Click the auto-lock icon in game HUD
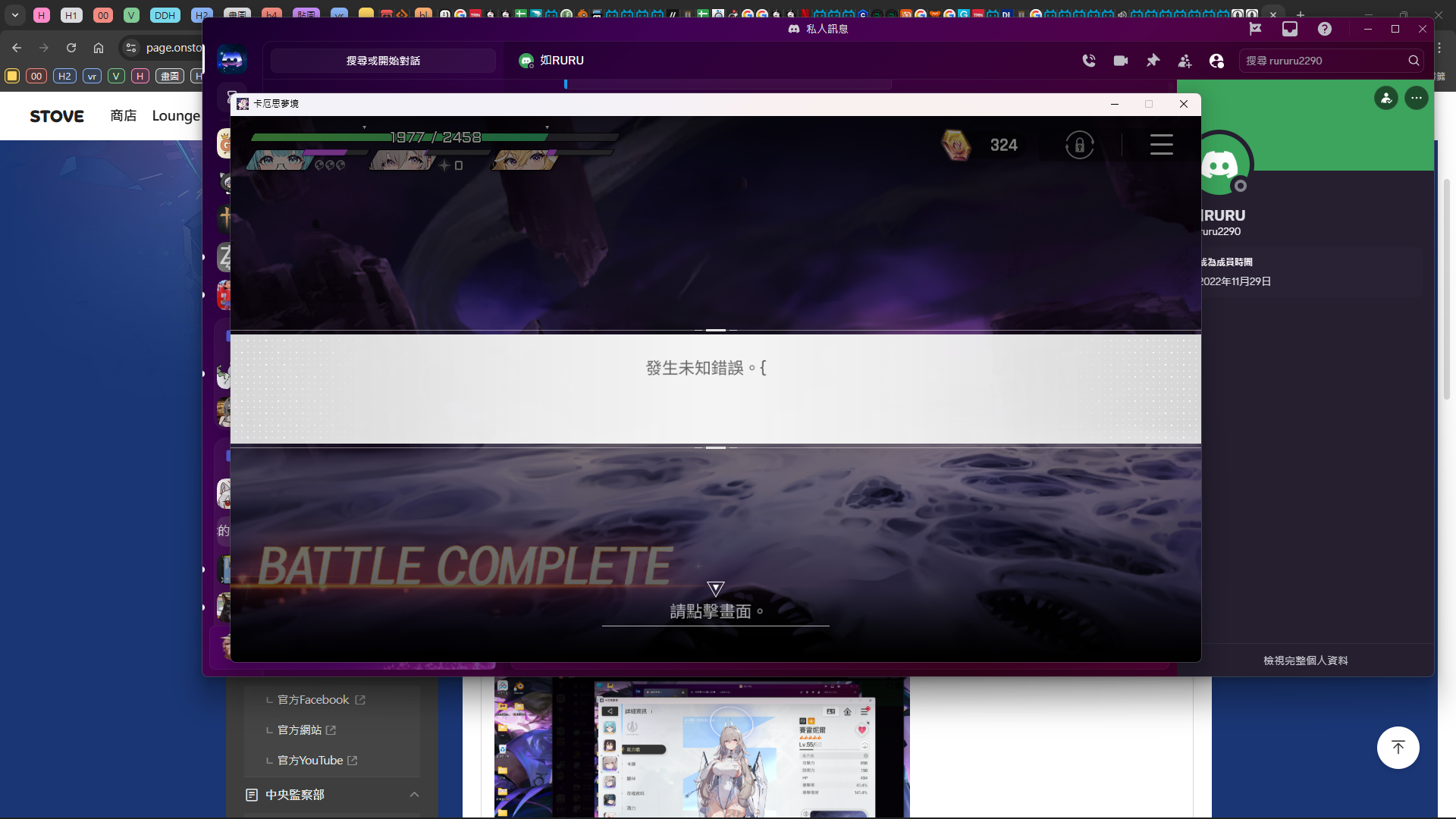 (1079, 144)
